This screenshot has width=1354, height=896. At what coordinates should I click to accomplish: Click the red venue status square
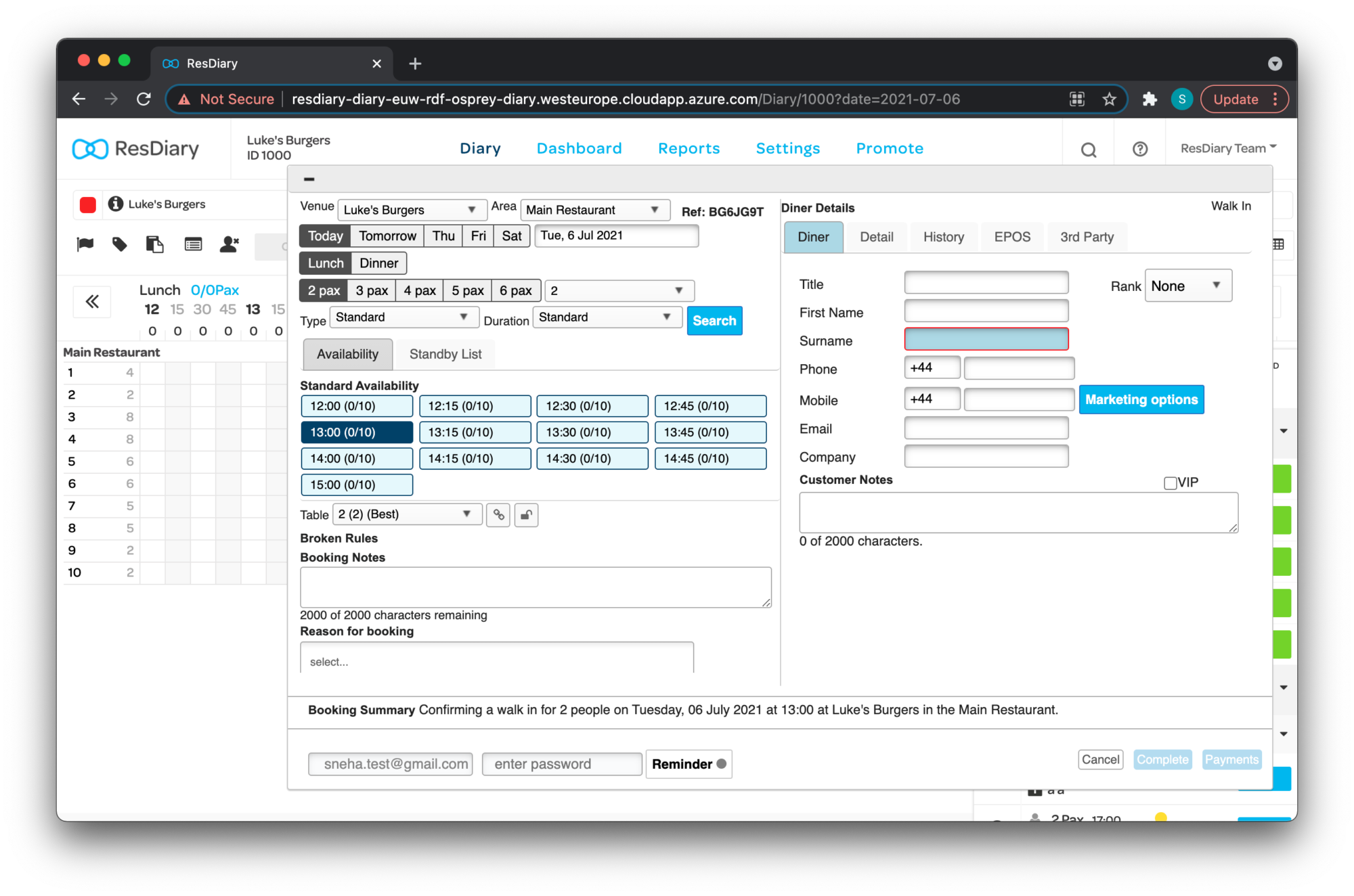point(88,204)
